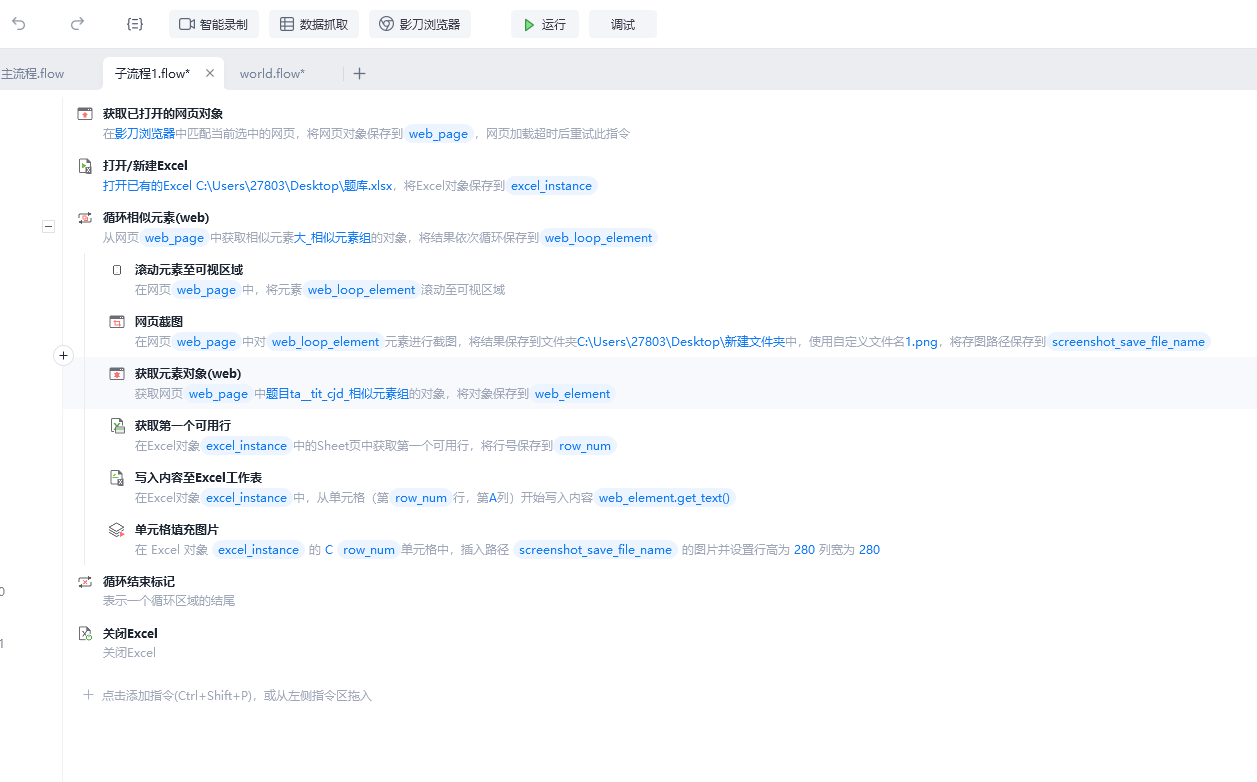Select the 打开/新建Excel step title
Image resolution: width=1257 pixels, height=782 pixels.
tap(145, 165)
